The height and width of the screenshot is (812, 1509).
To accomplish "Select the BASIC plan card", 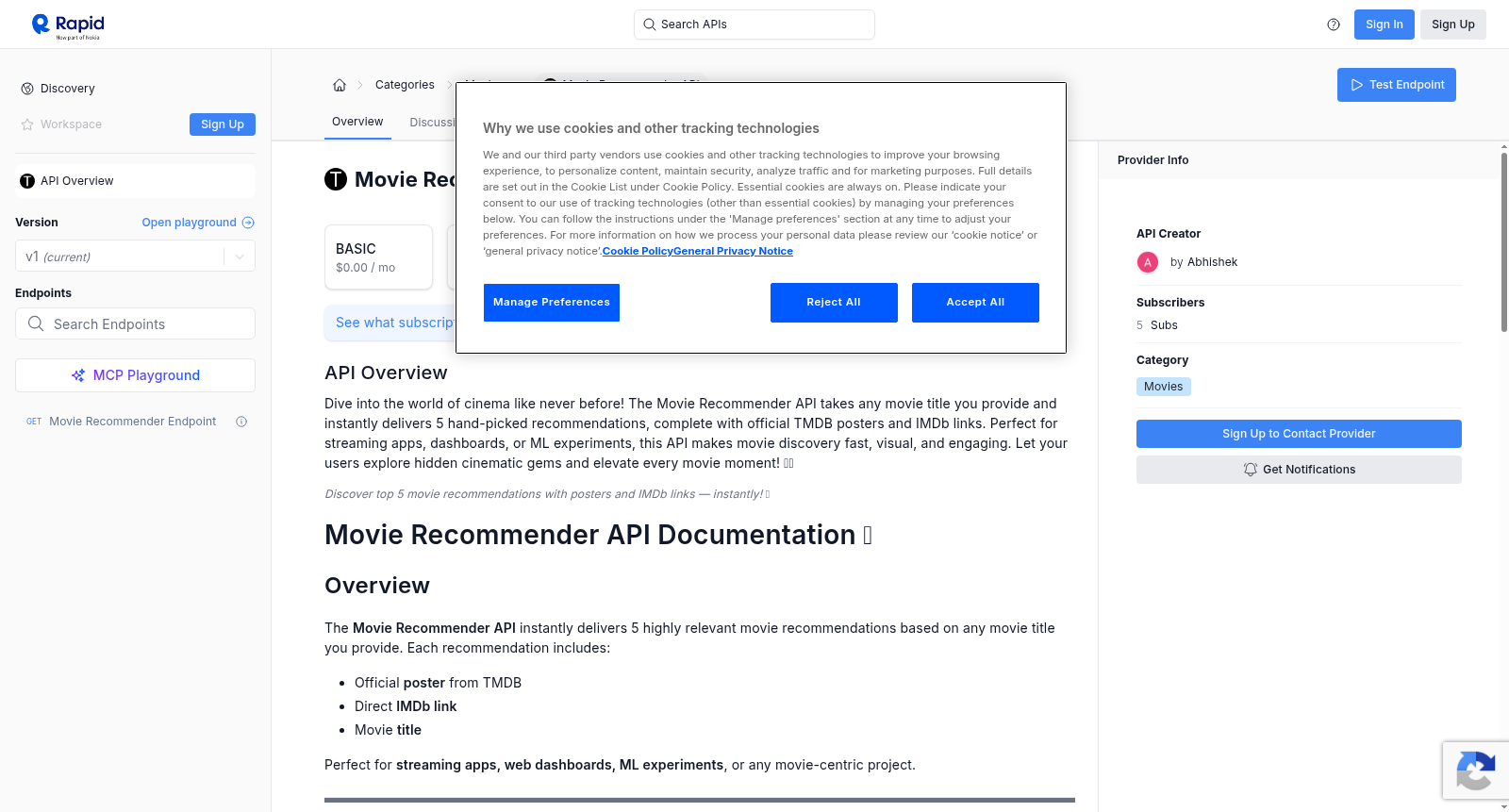I will 378,257.
